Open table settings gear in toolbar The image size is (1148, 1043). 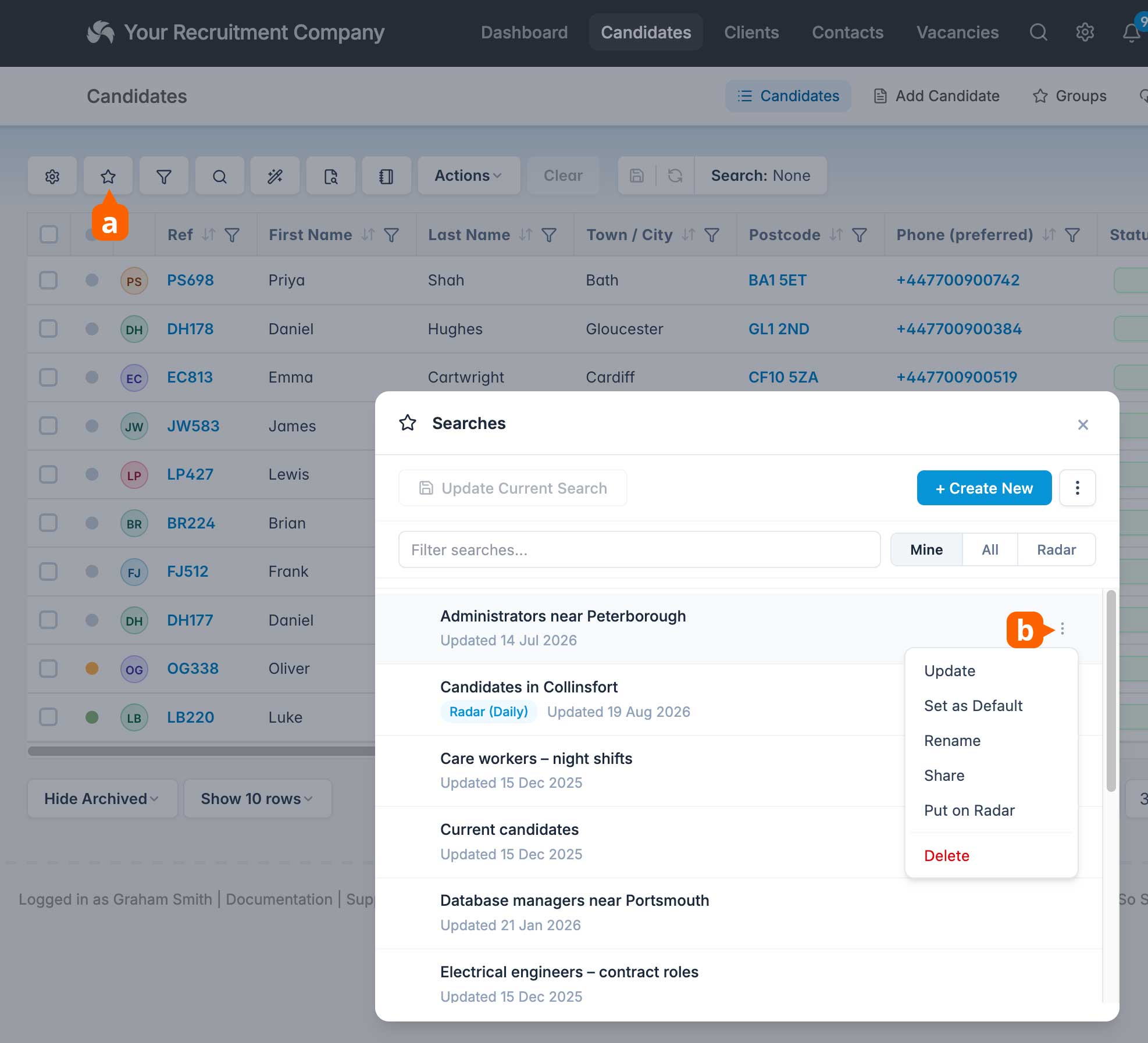[52, 176]
